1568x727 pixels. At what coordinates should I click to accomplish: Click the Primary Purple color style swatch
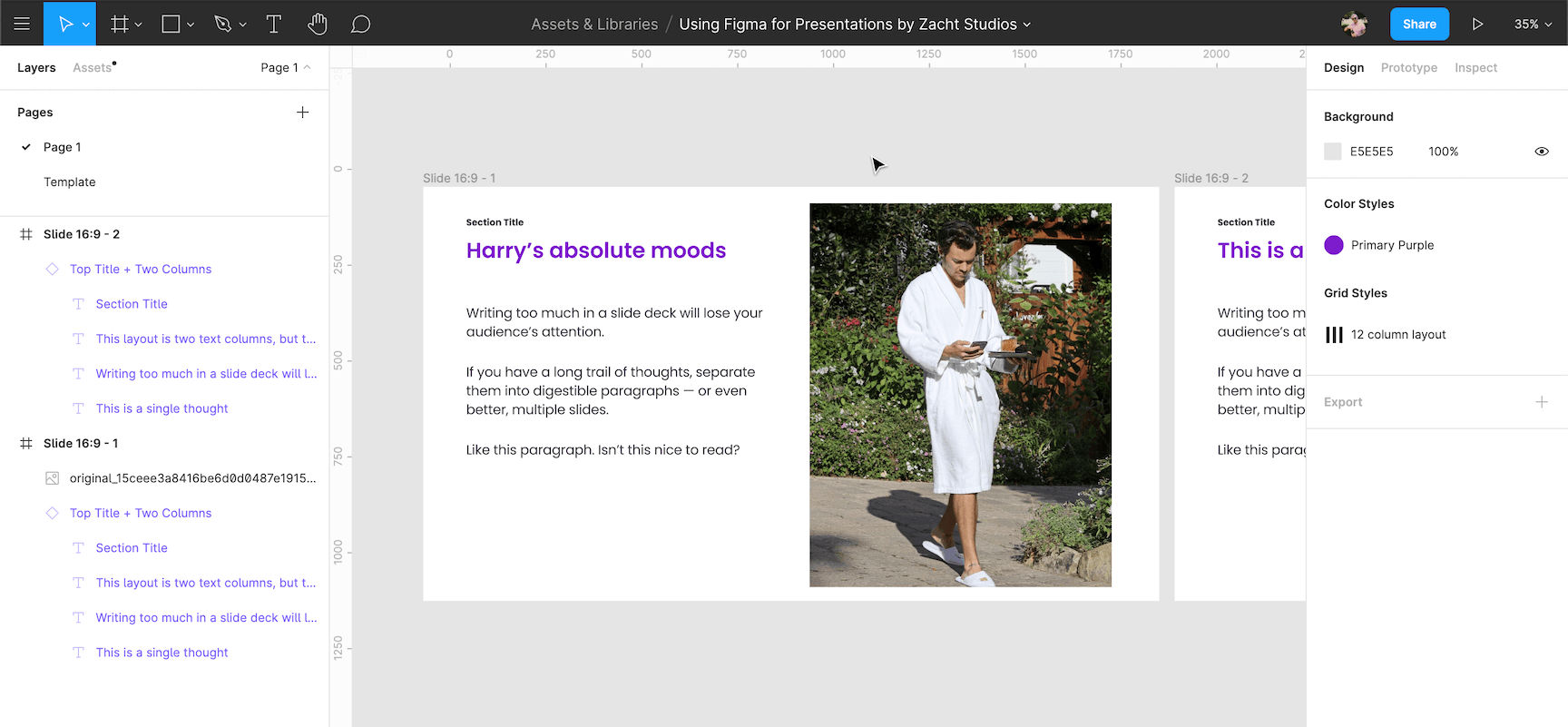pyautogui.click(x=1334, y=245)
